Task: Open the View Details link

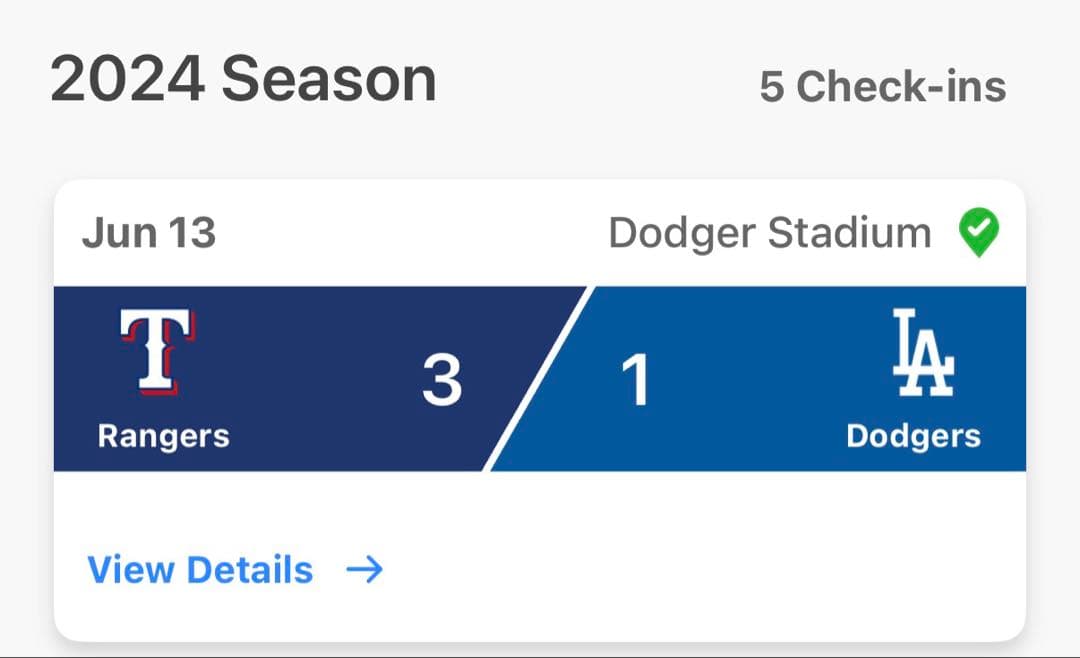Action: (201, 570)
